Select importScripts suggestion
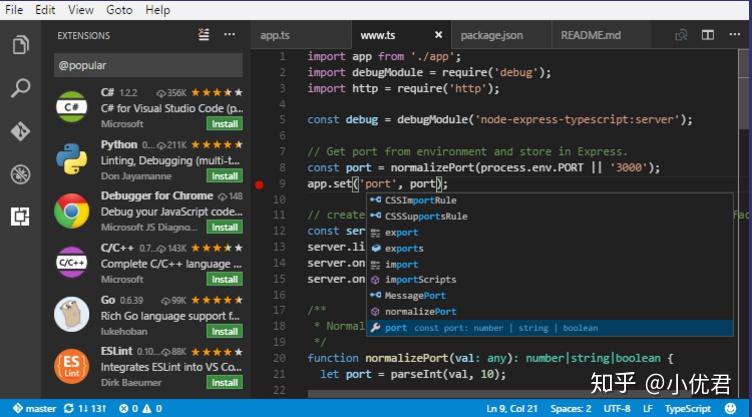 pos(550,280)
